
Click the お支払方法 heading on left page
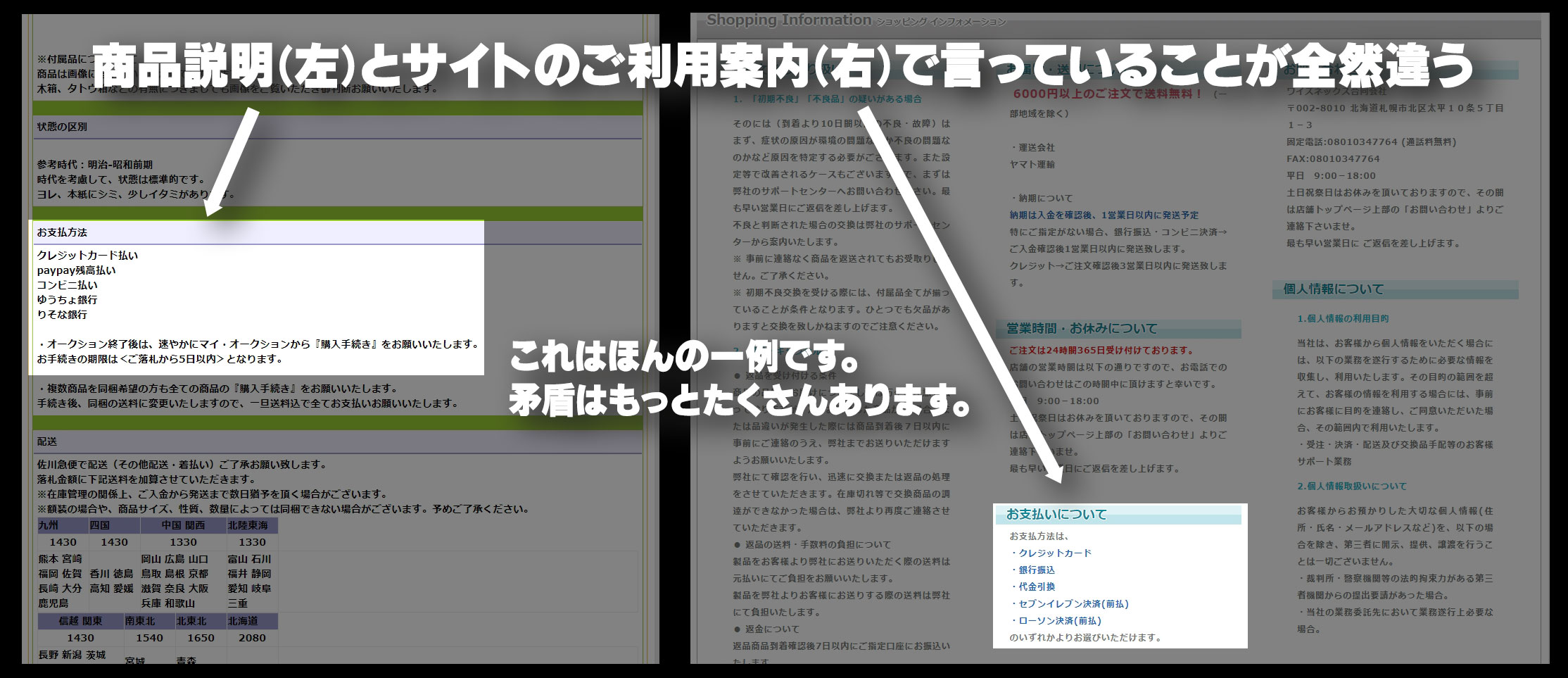pos(62,232)
